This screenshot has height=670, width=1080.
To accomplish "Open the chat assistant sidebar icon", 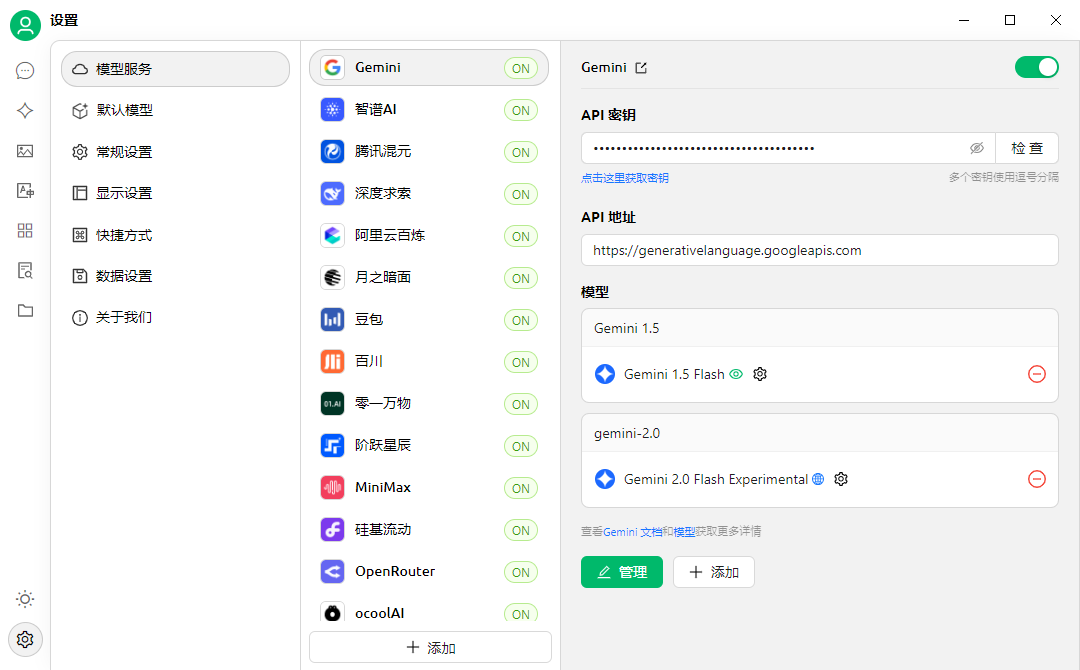I will (x=25, y=71).
